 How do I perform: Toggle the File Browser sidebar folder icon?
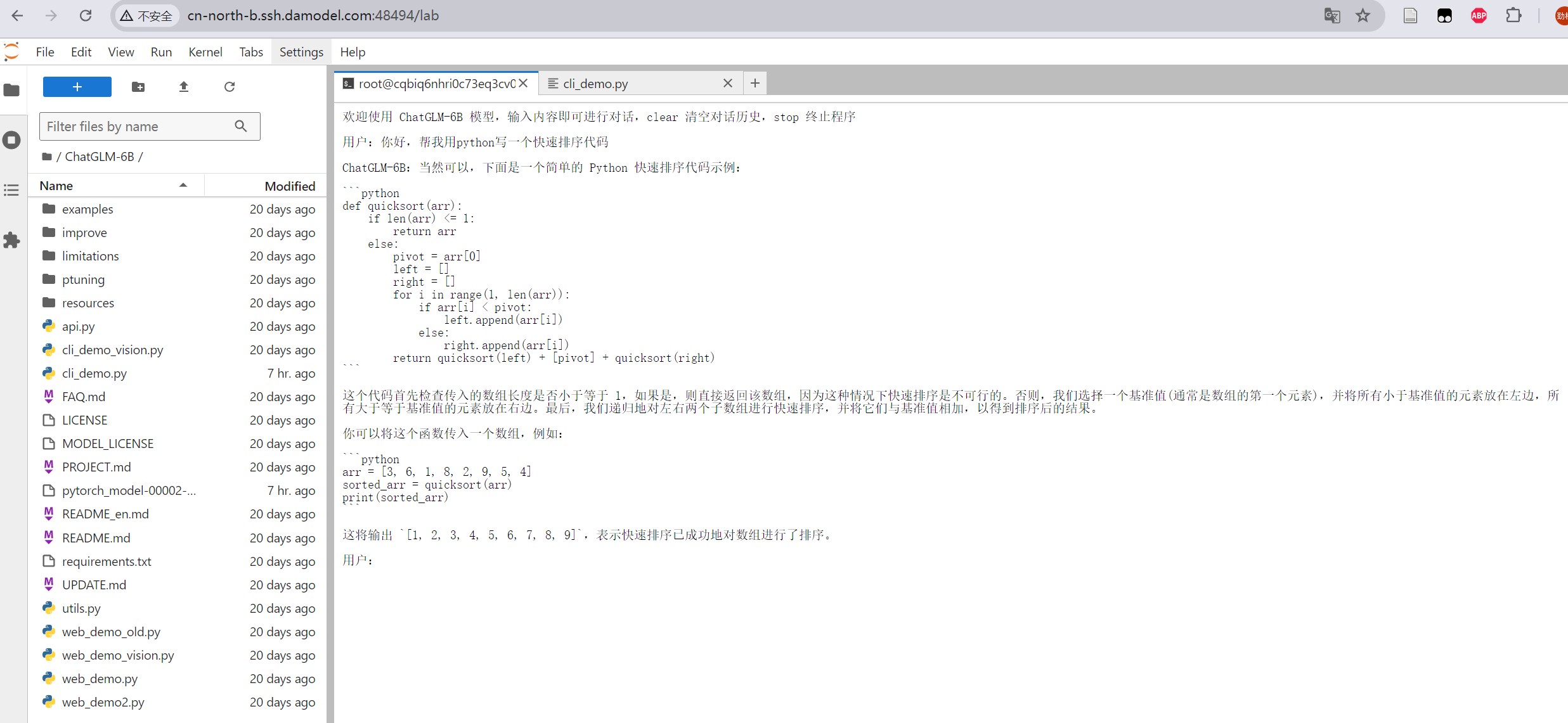pyautogui.click(x=11, y=90)
